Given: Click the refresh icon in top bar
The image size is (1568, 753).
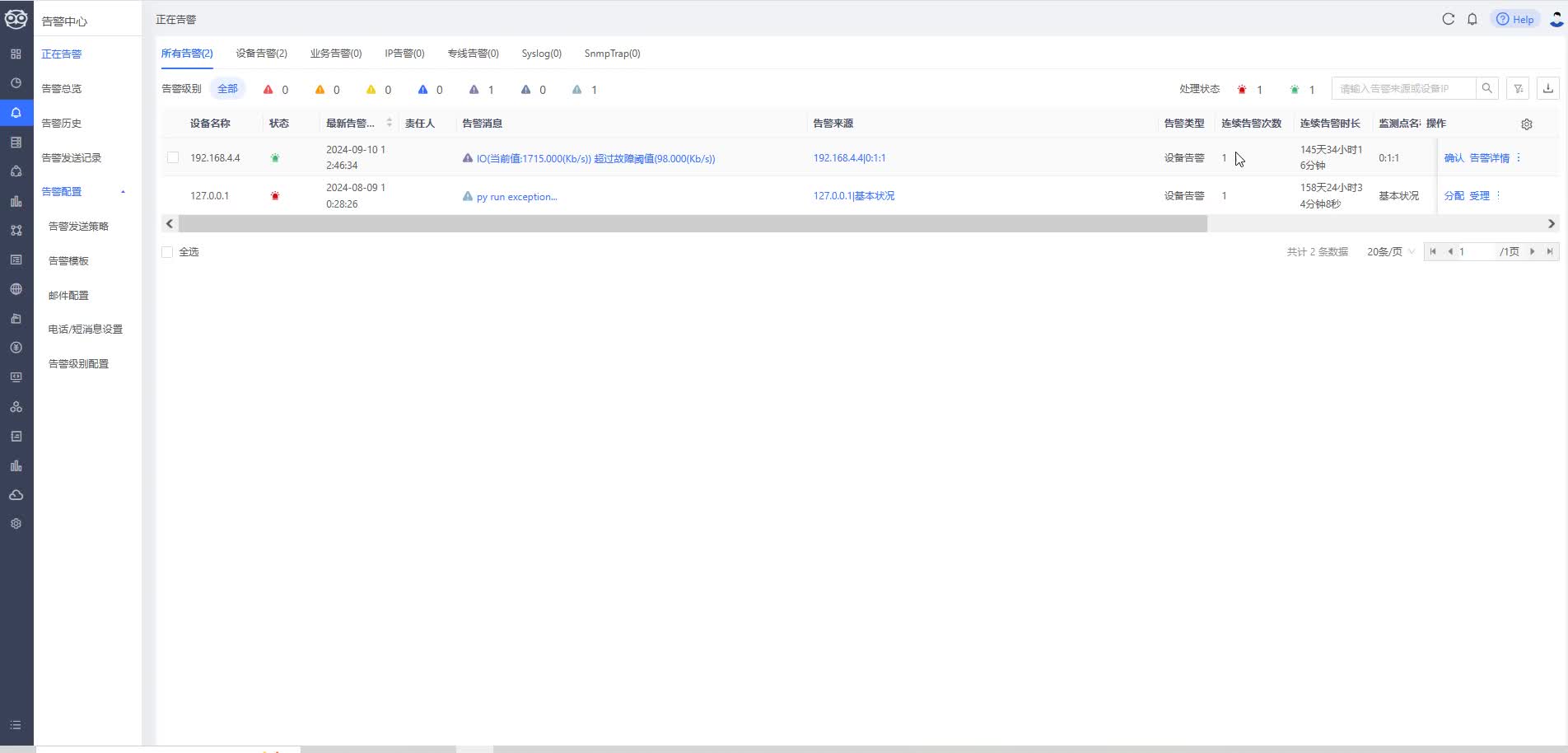Looking at the screenshot, I should 1448,19.
